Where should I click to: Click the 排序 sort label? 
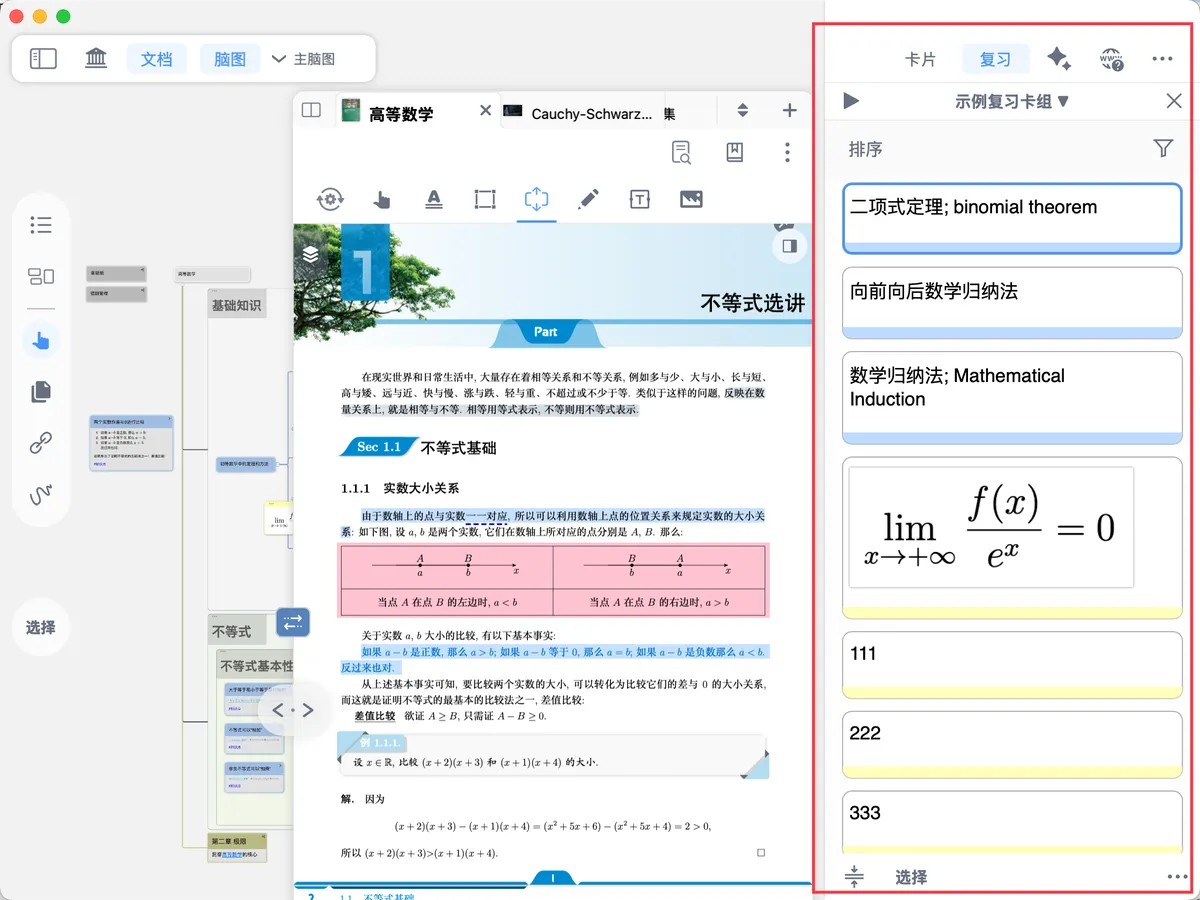coord(865,149)
